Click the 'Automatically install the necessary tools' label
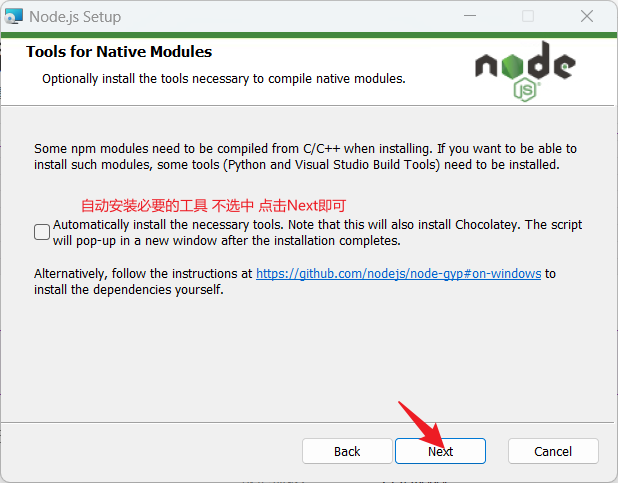 (x=317, y=232)
